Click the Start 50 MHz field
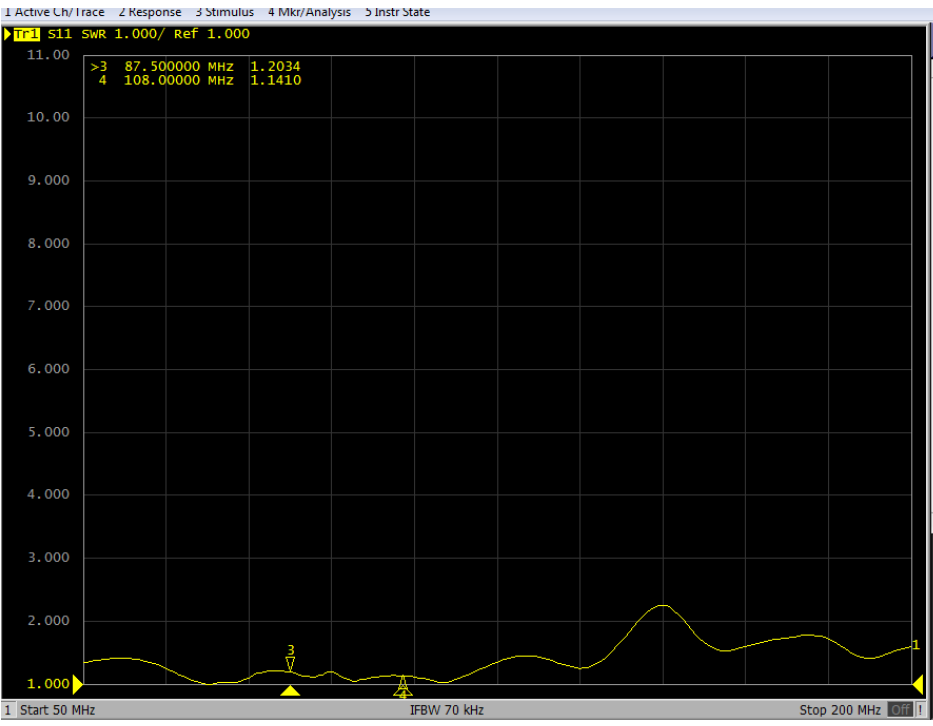Viewport: 933px width, 726px height. tap(57, 710)
